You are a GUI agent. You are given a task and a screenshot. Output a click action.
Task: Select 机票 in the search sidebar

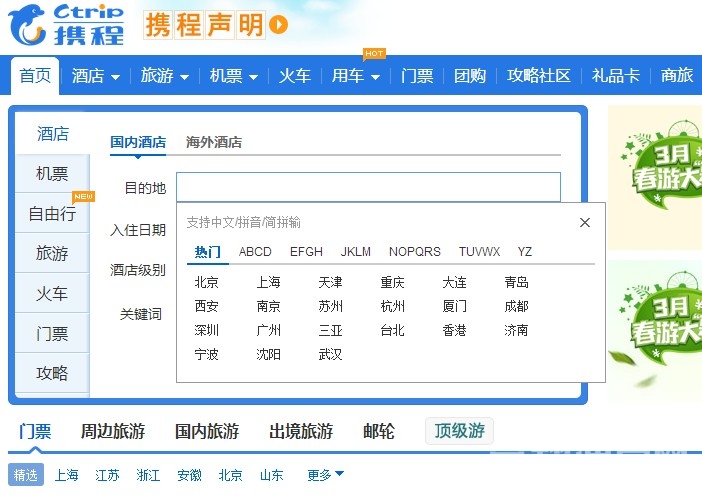tap(52, 173)
